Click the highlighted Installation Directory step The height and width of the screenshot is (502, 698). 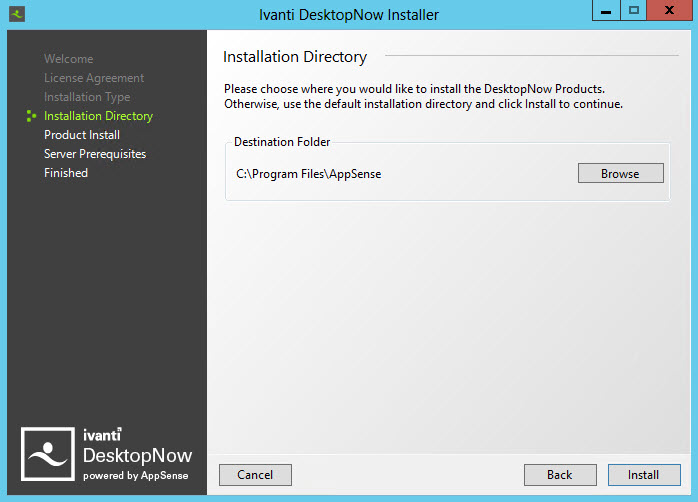pyautogui.click(x=98, y=116)
